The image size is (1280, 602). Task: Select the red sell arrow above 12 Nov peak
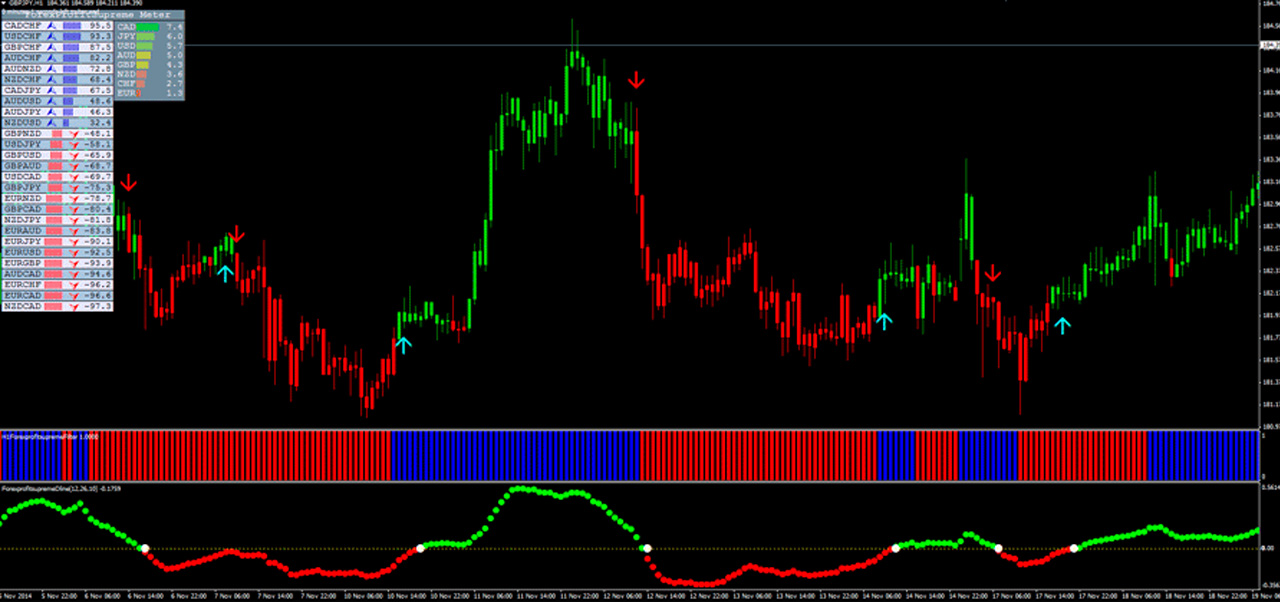coord(637,80)
